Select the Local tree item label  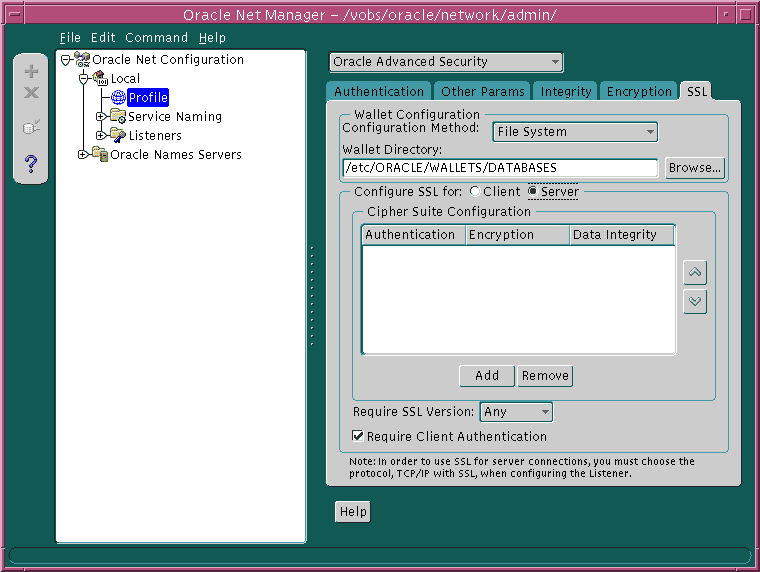(125, 79)
